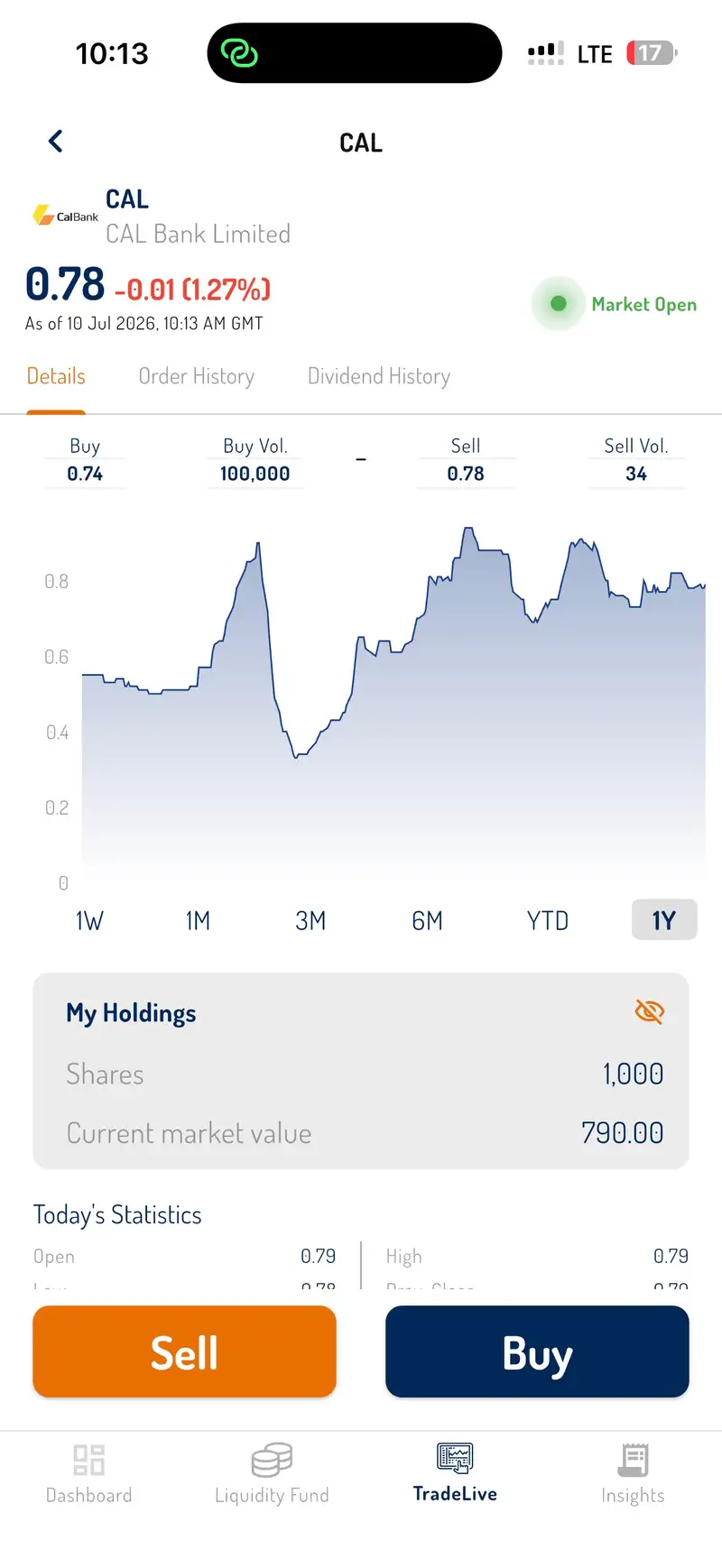Select 6M chart range
The image size is (722, 1568).
(x=427, y=920)
